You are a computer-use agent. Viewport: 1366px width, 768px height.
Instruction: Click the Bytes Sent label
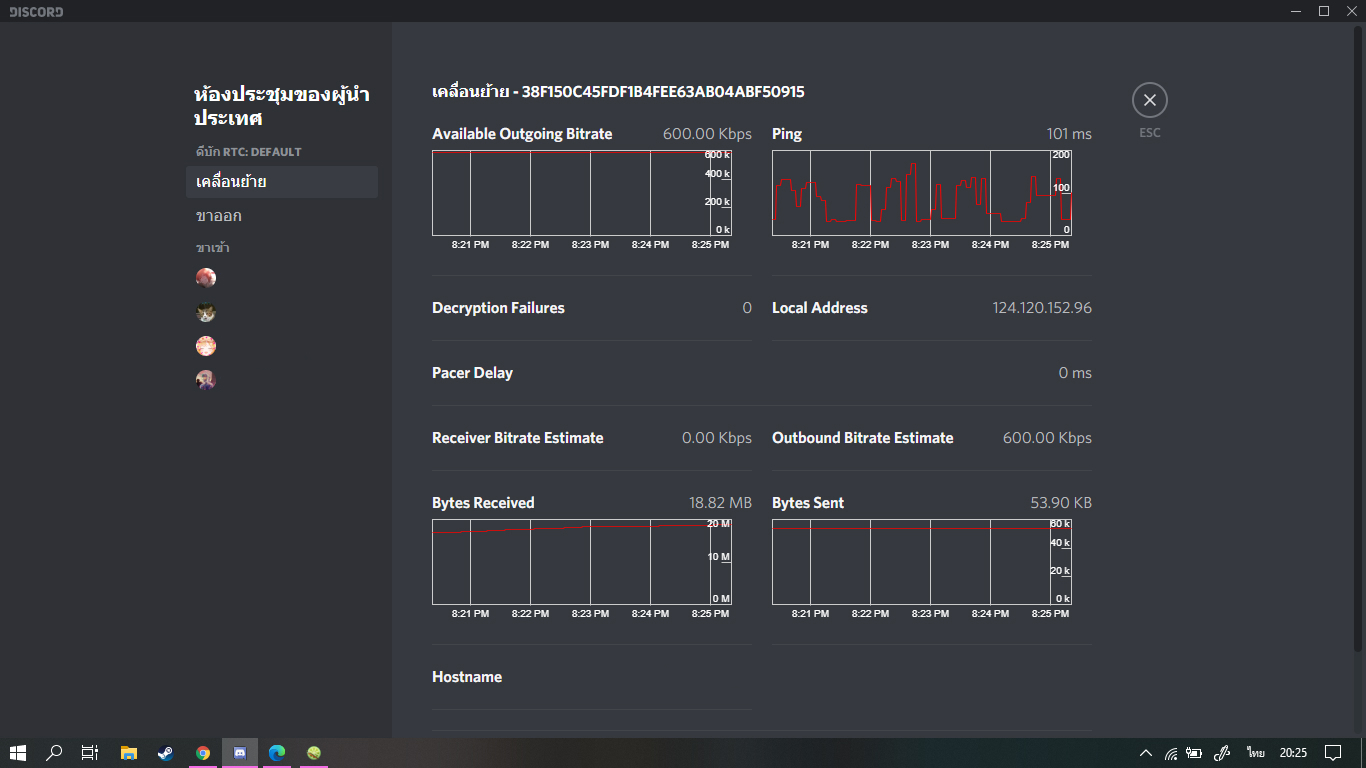(x=808, y=503)
